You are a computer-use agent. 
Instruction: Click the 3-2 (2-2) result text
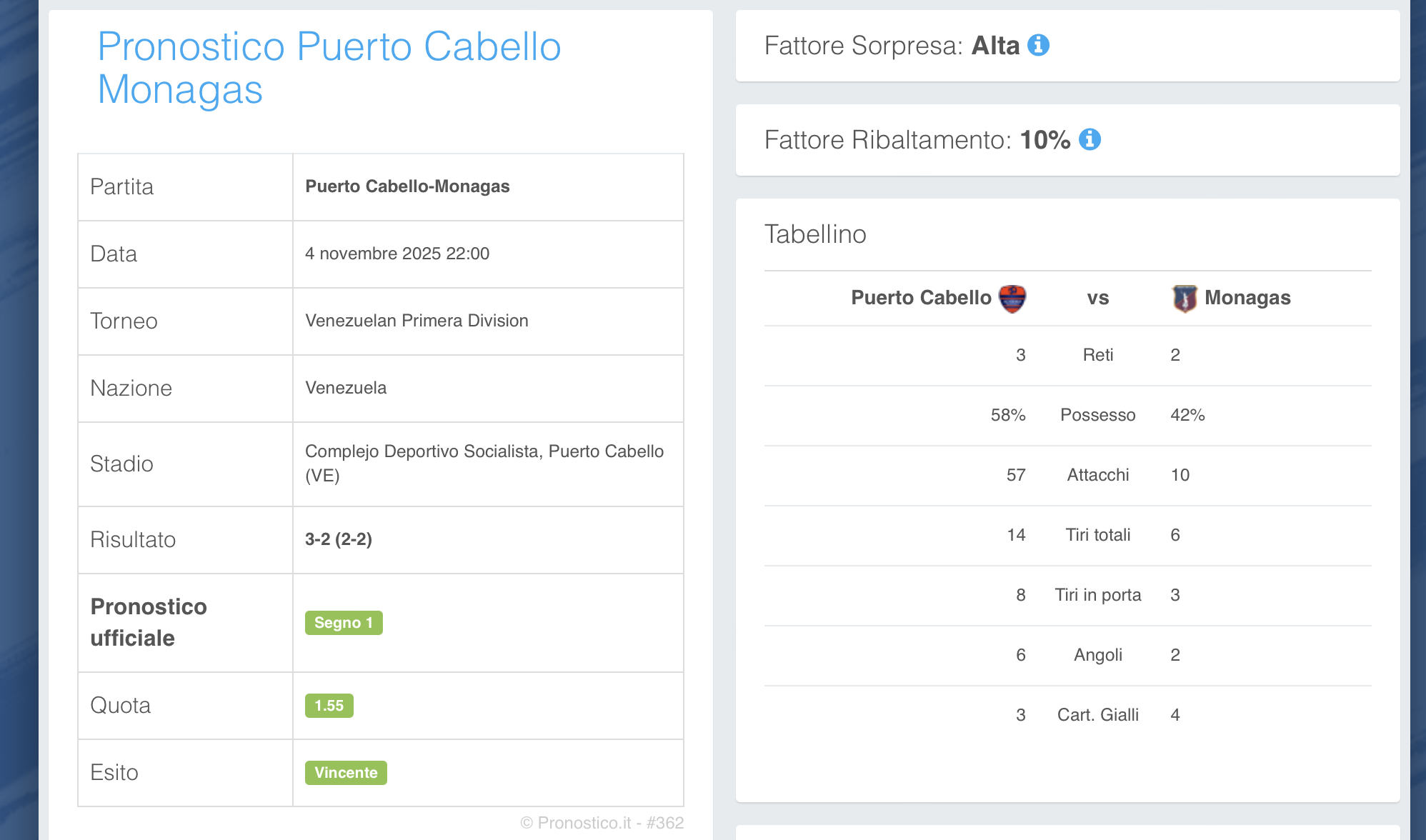pos(339,539)
